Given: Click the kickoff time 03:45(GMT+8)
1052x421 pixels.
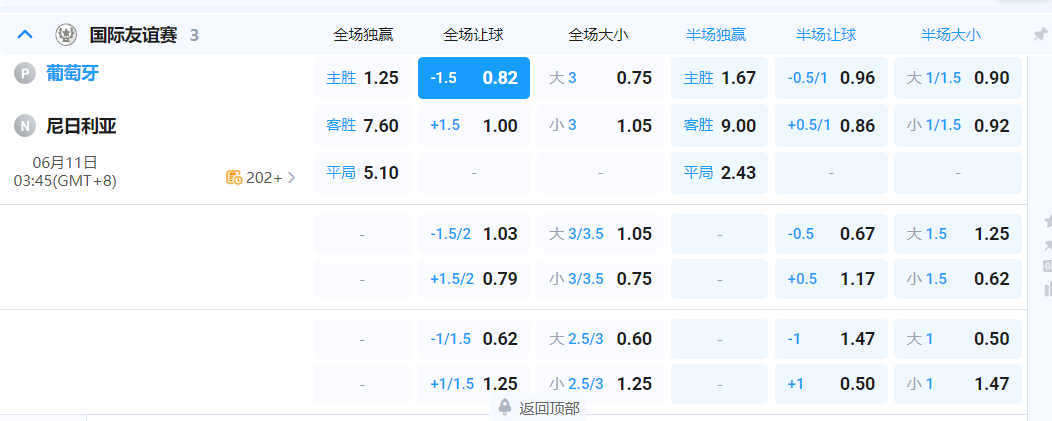Looking at the screenshot, I should point(65,181).
